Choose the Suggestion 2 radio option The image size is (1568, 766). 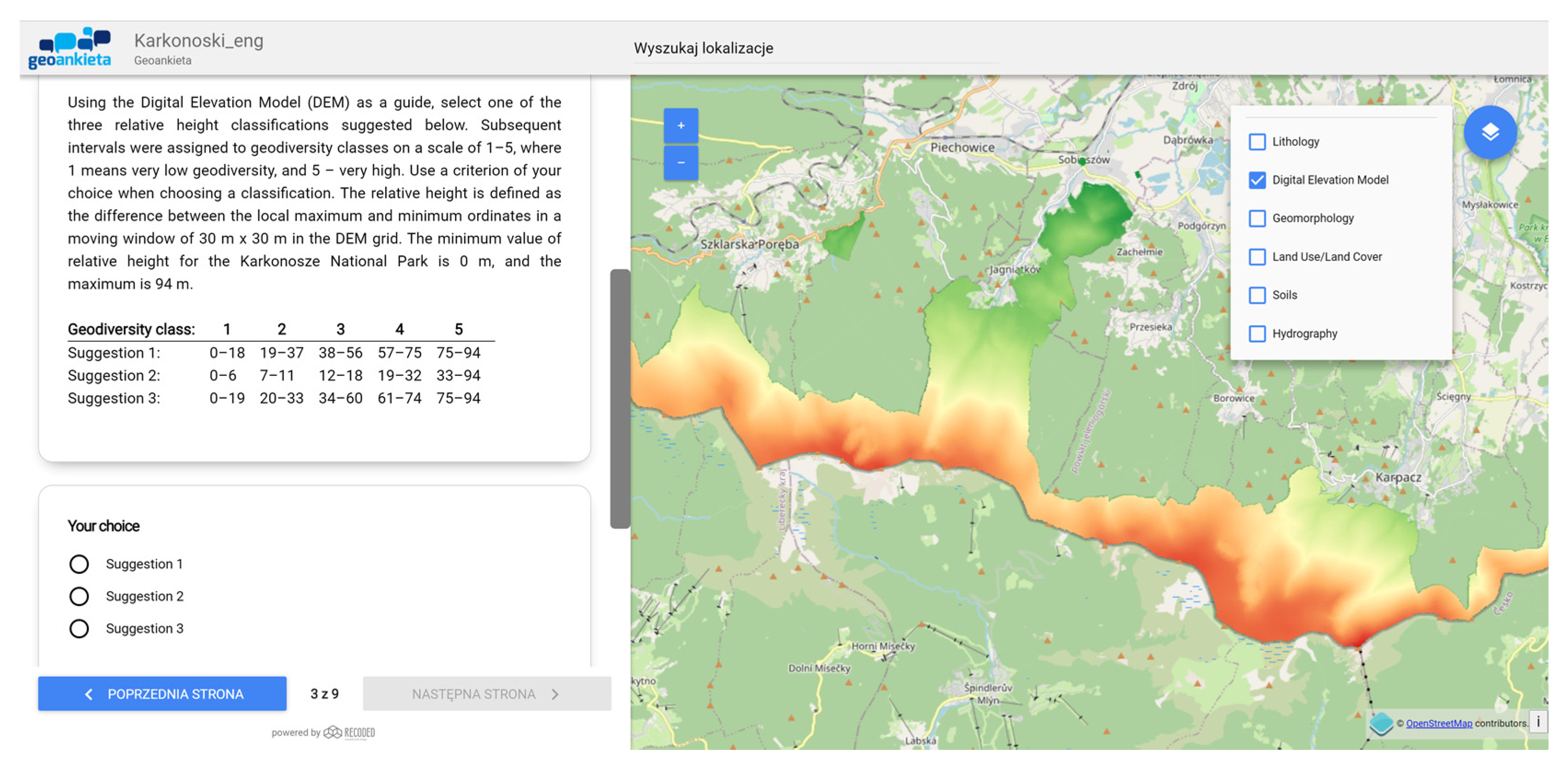point(79,596)
